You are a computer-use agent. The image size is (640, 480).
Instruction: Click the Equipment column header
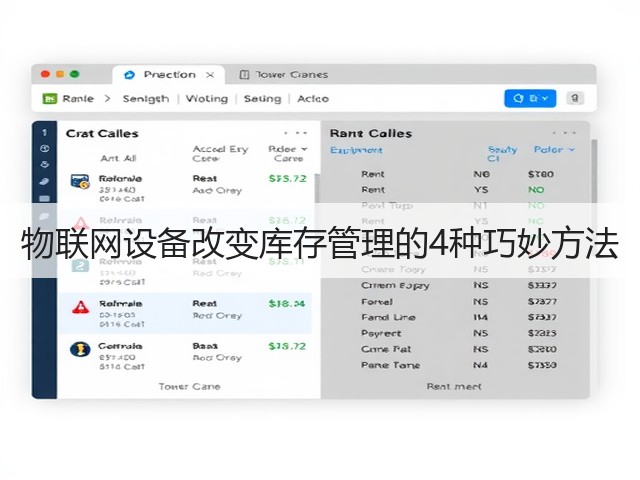[x=356, y=150]
